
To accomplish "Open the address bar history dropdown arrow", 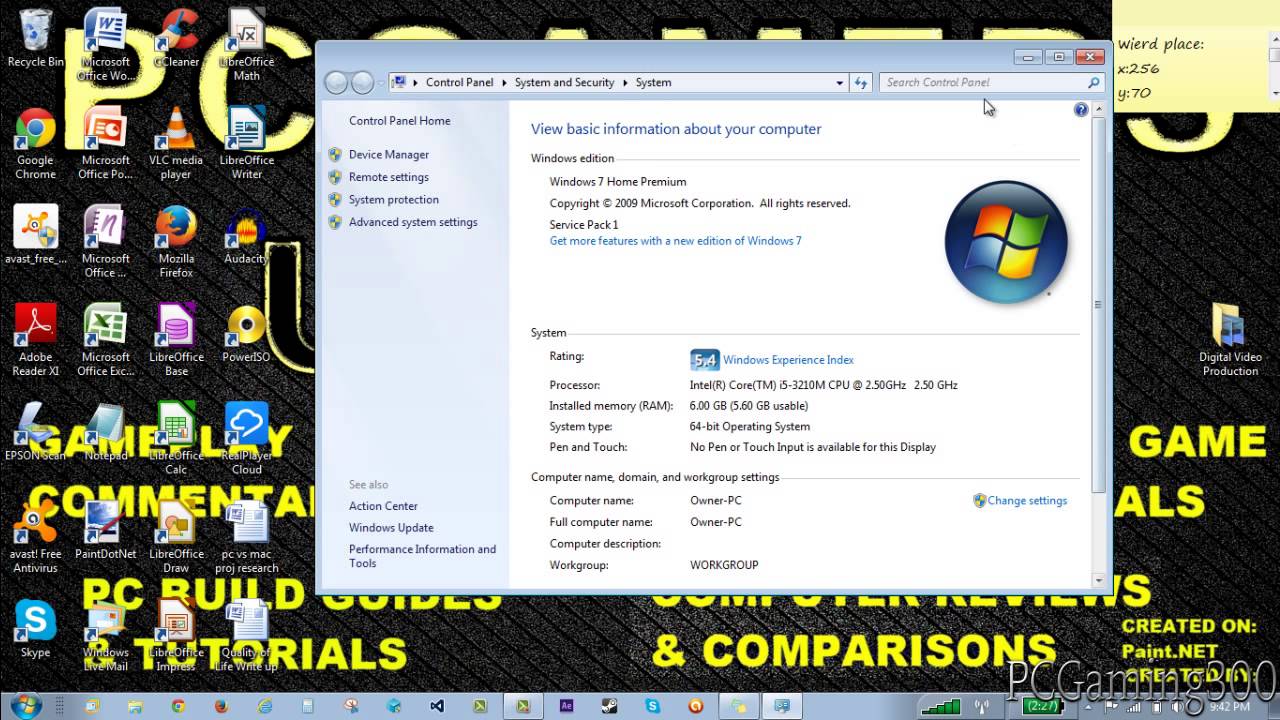I will (x=839, y=83).
